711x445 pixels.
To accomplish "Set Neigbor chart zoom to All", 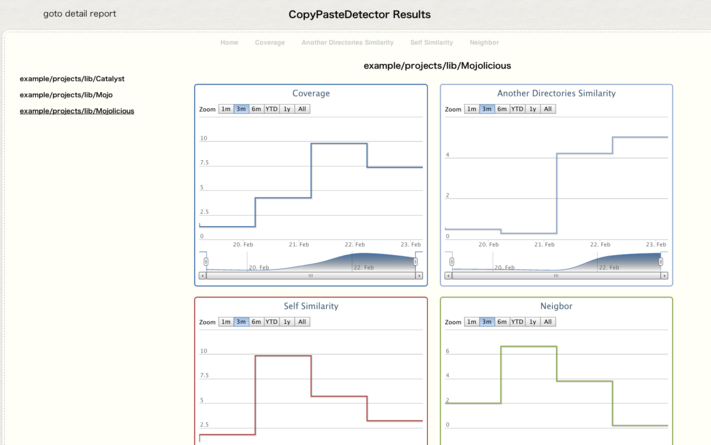I will pos(548,322).
